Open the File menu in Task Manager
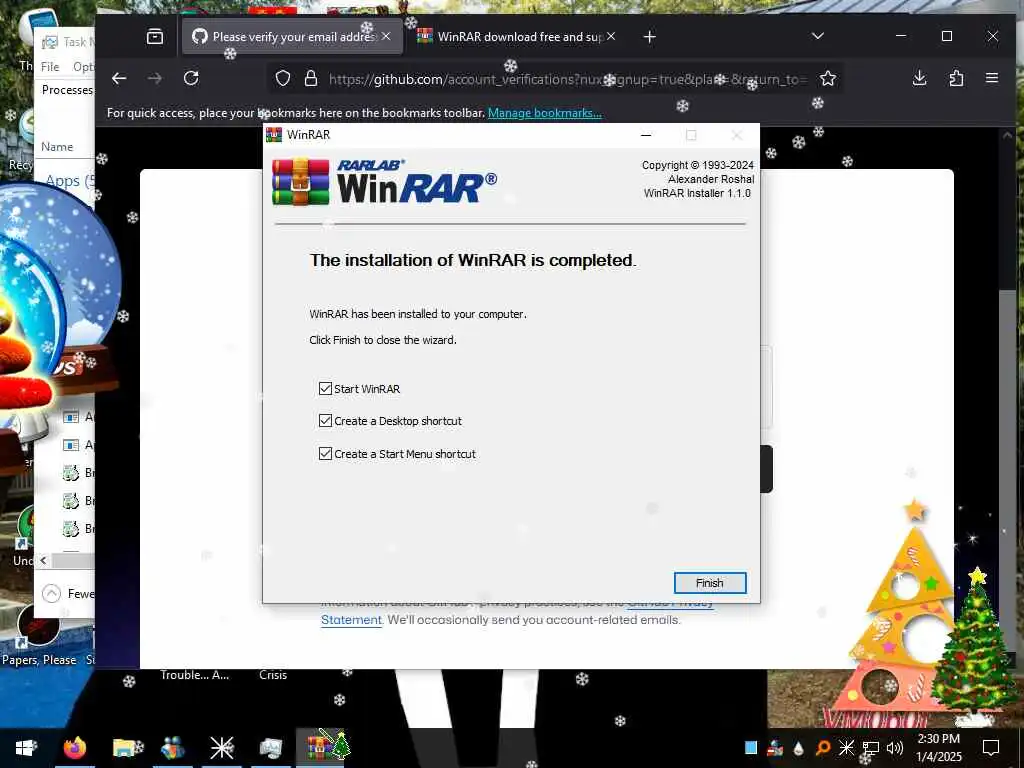This screenshot has height=768, width=1024. click(x=50, y=67)
